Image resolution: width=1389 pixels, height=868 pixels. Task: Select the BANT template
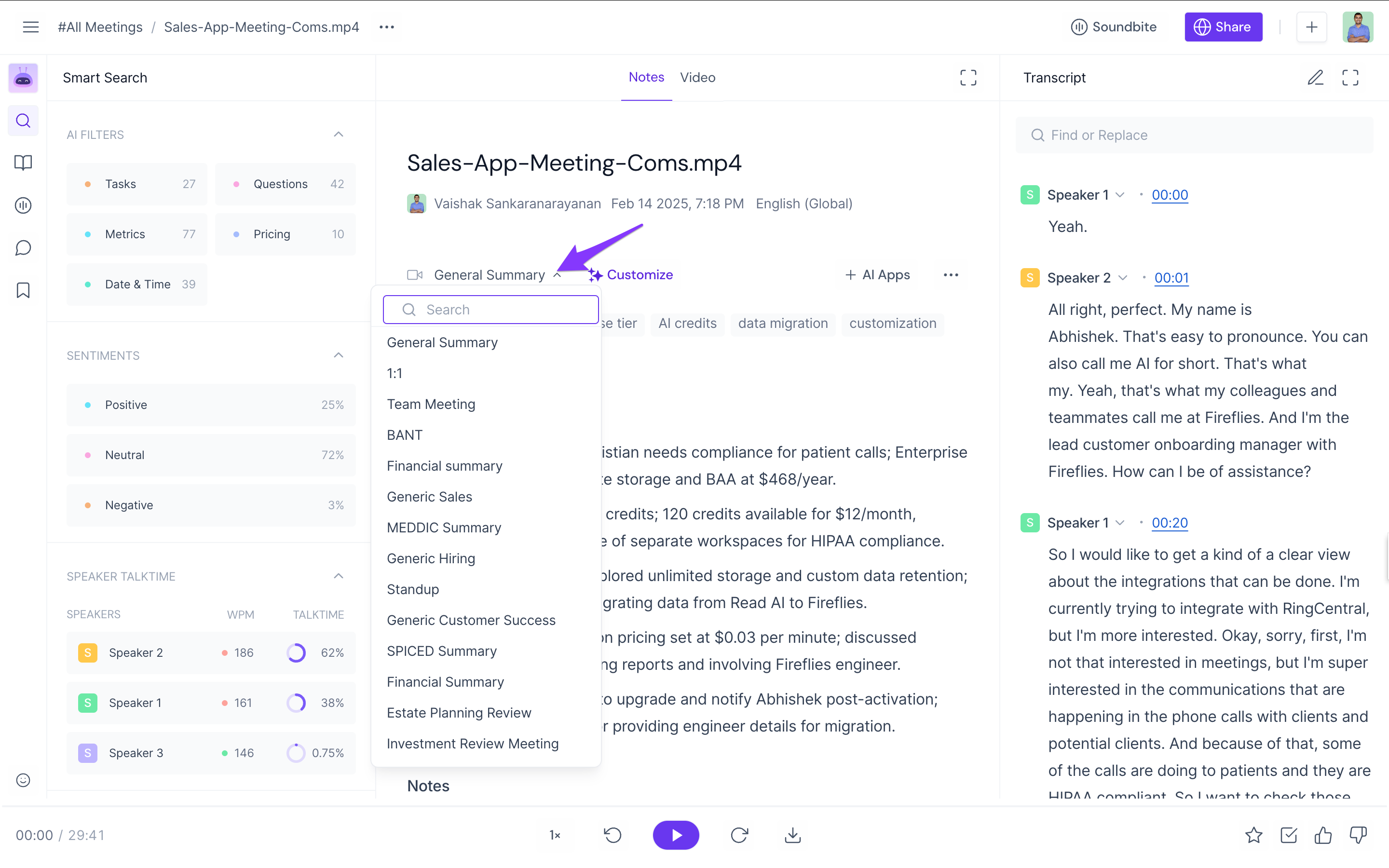tap(404, 435)
